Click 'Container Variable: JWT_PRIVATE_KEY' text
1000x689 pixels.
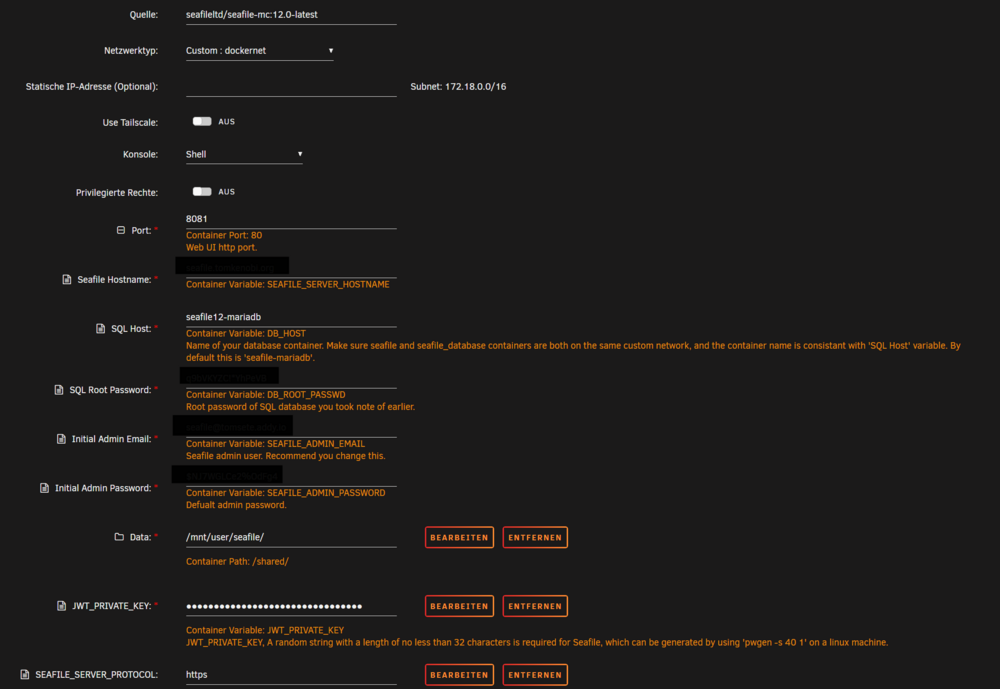[x=265, y=630]
